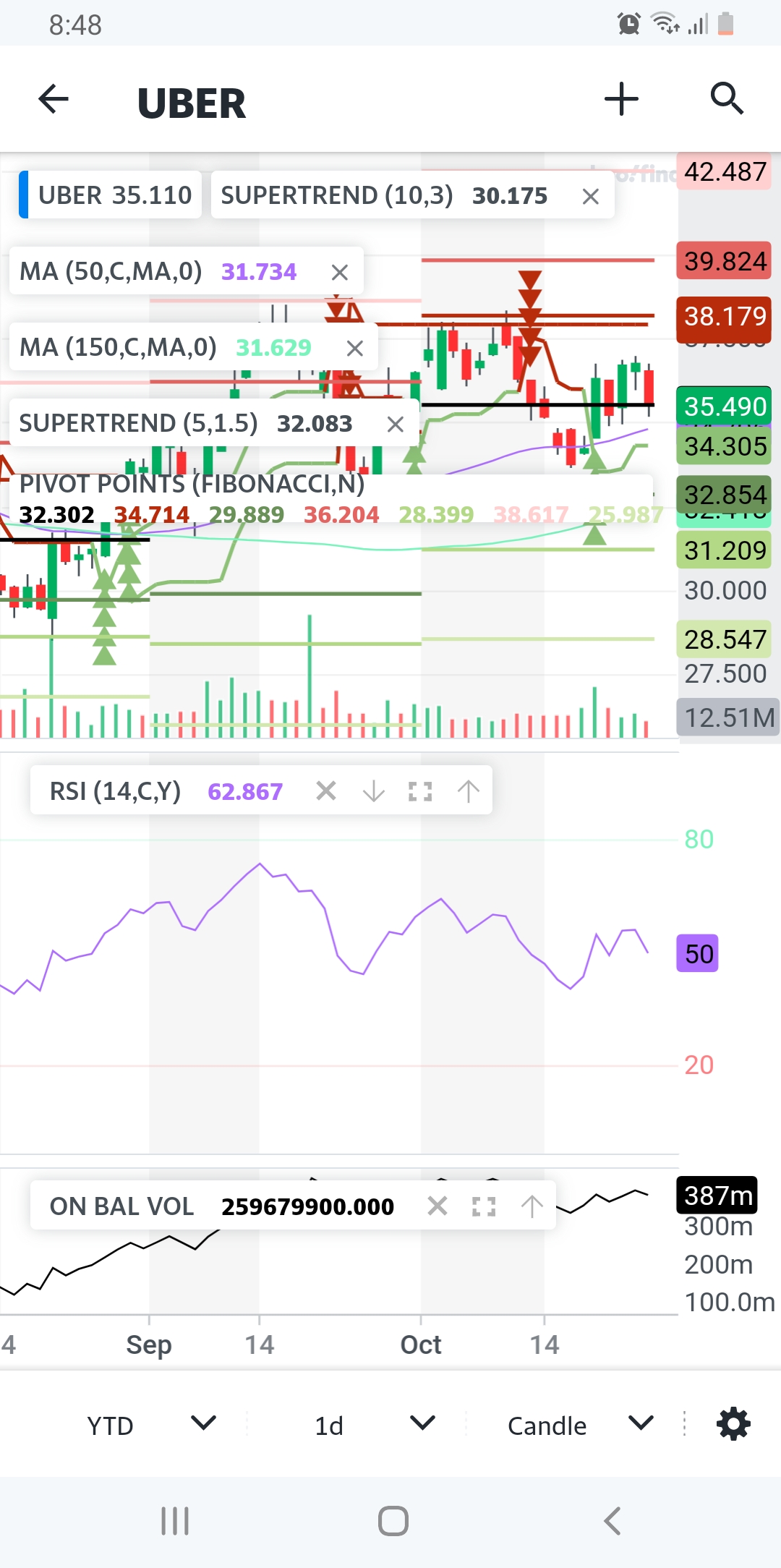Screen dimensions: 781x1568
Task: Tap the pivot value 36.204
Action: 341,515
